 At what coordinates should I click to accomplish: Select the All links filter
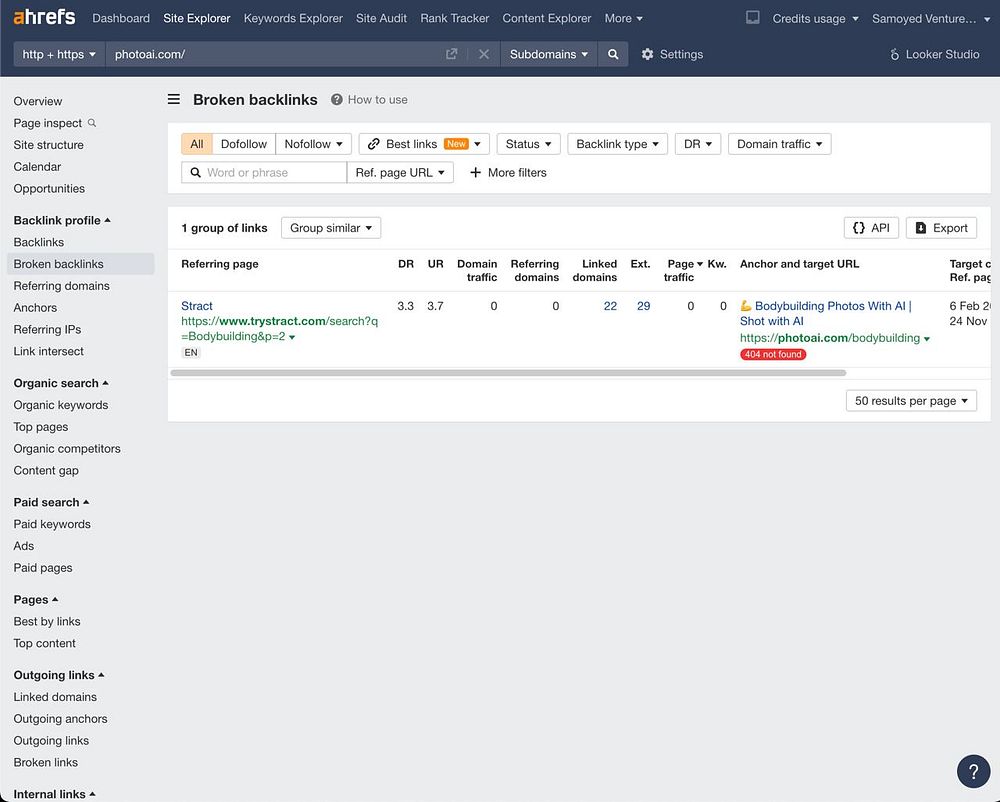196,144
